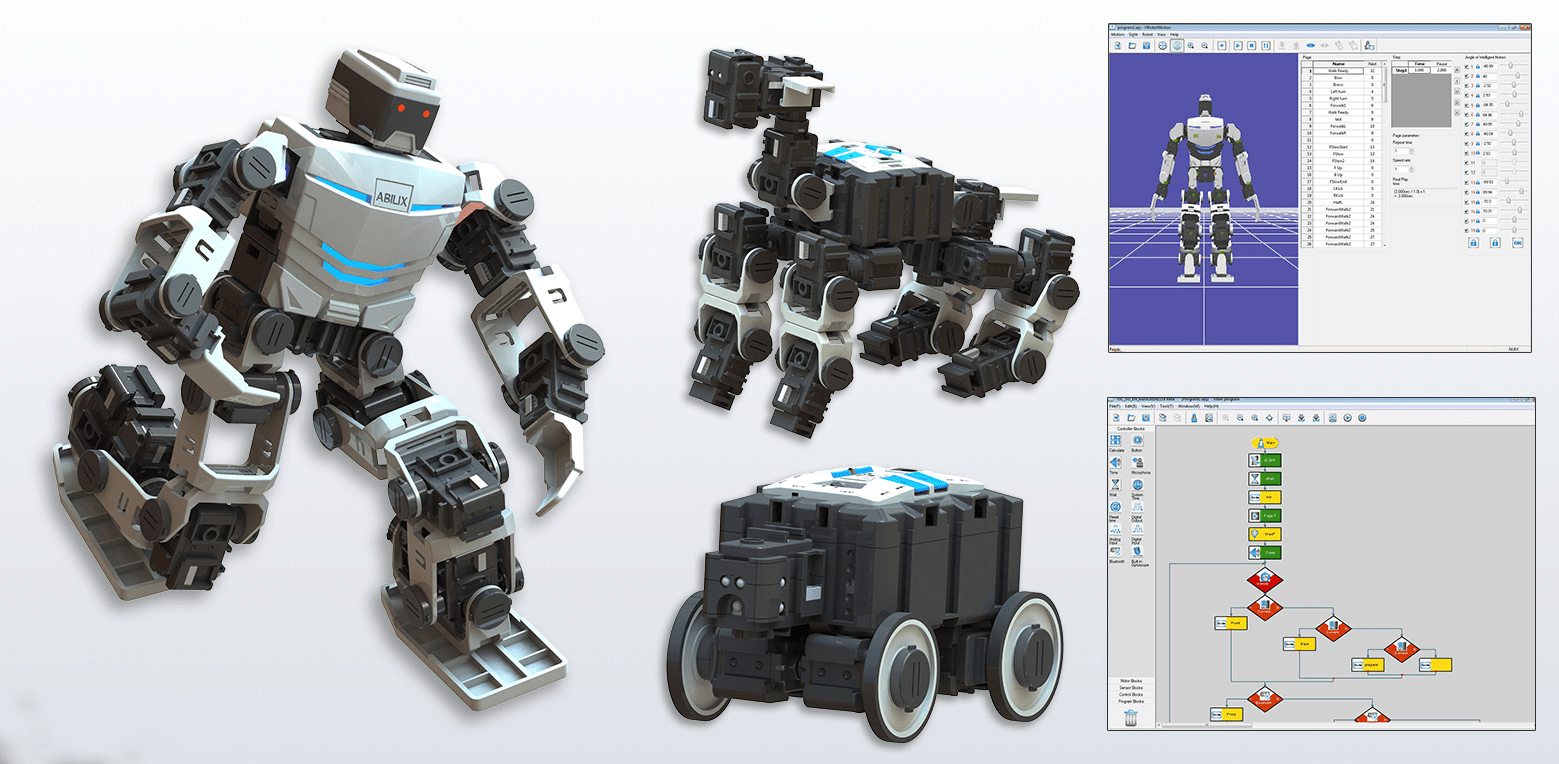
Task: Click the OK button below motor angles
Action: pos(1517,242)
